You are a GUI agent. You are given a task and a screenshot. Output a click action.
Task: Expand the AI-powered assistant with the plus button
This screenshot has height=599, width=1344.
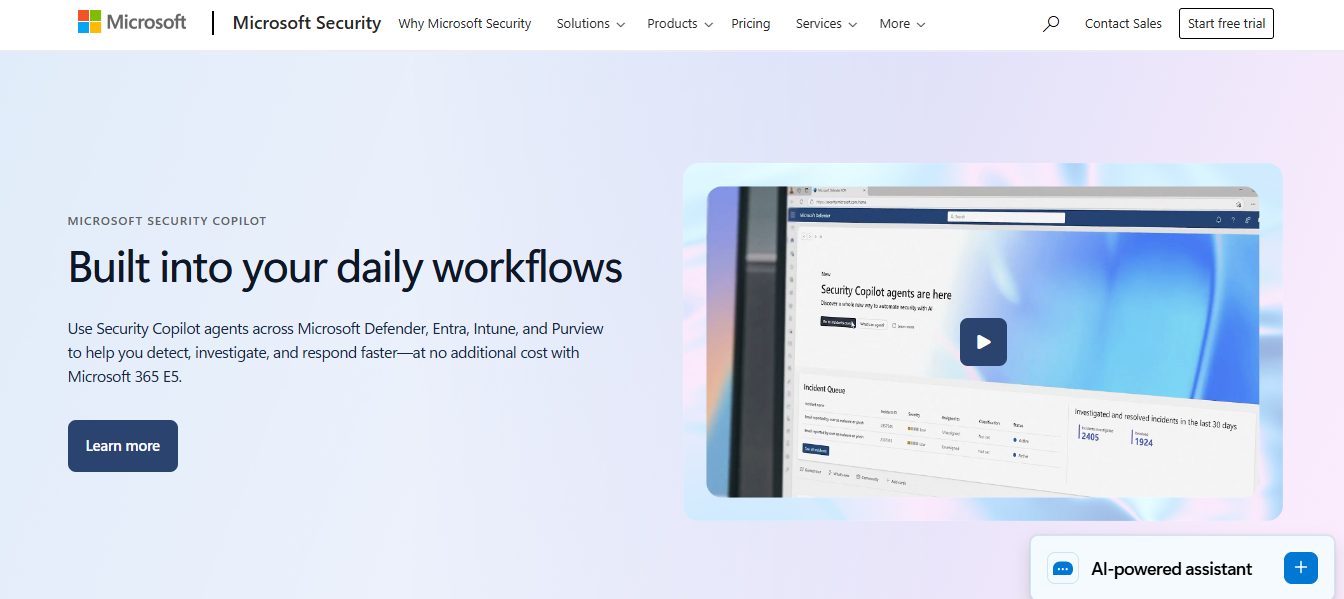click(x=1300, y=568)
